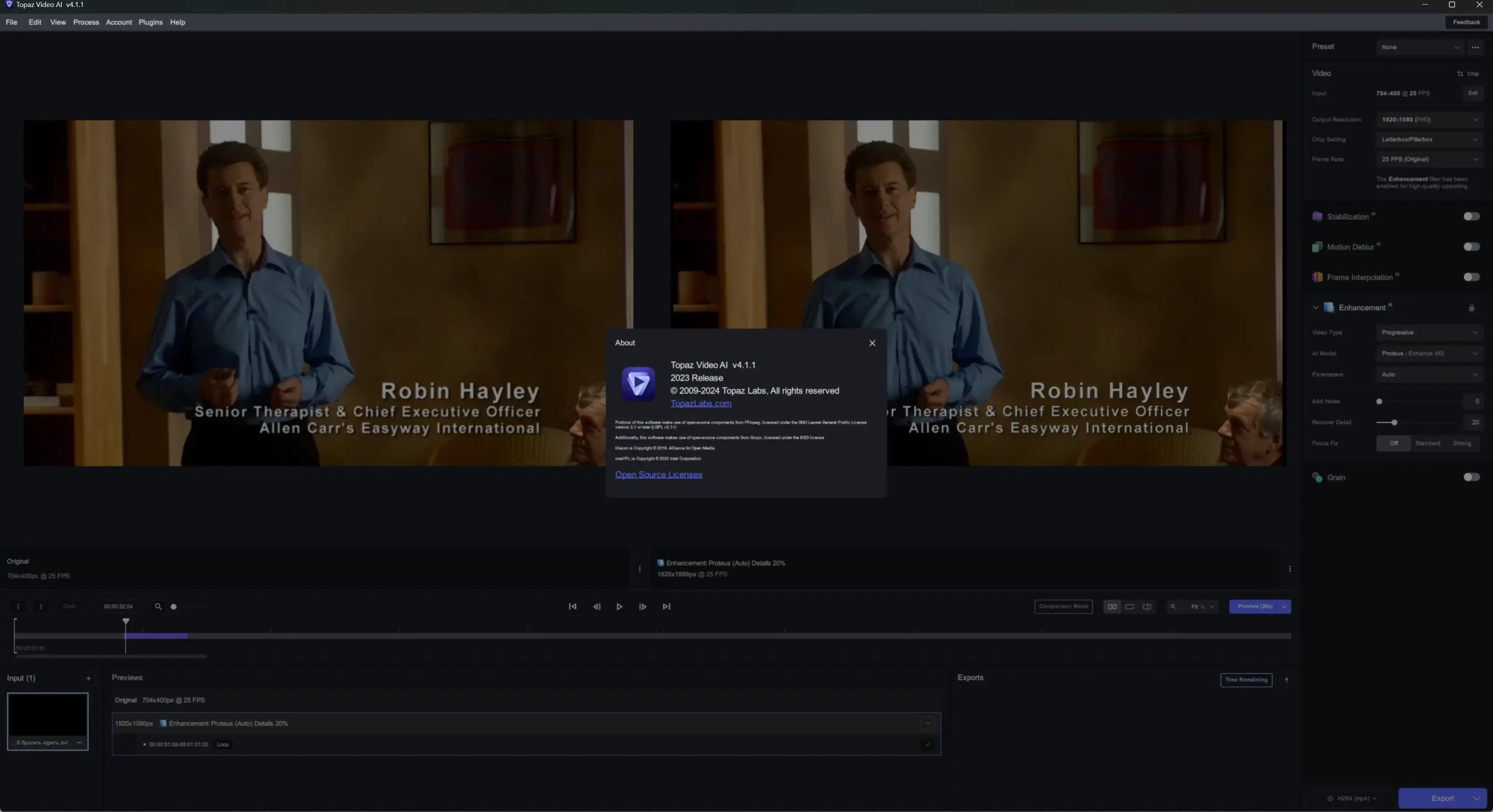The height and width of the screenshot is (812, 1493).
Task: Enable the Grain switch
Action: (x=1471, y=477)
